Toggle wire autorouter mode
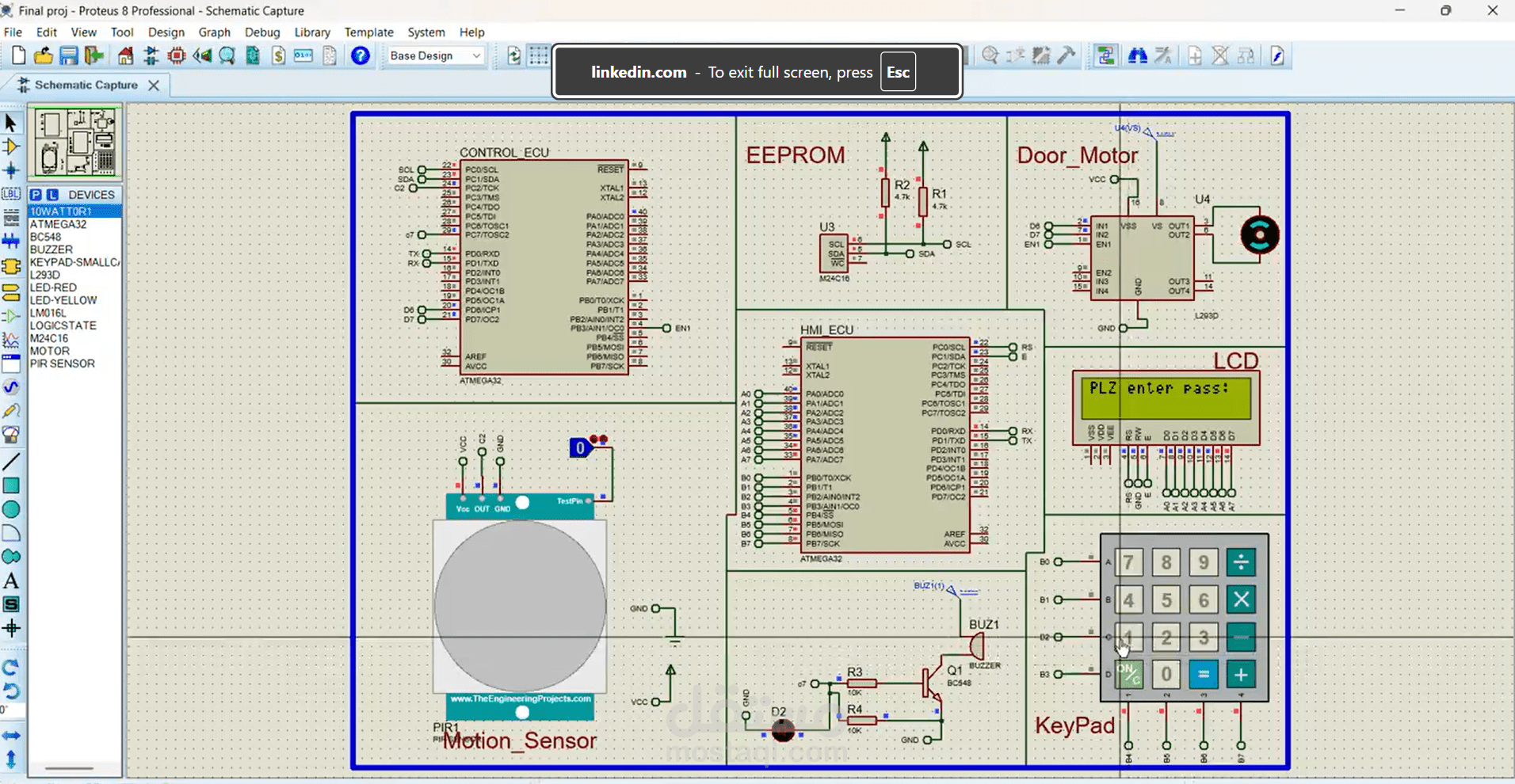The width and height of the screenshot is (1515, 784). pos(1106,55)
